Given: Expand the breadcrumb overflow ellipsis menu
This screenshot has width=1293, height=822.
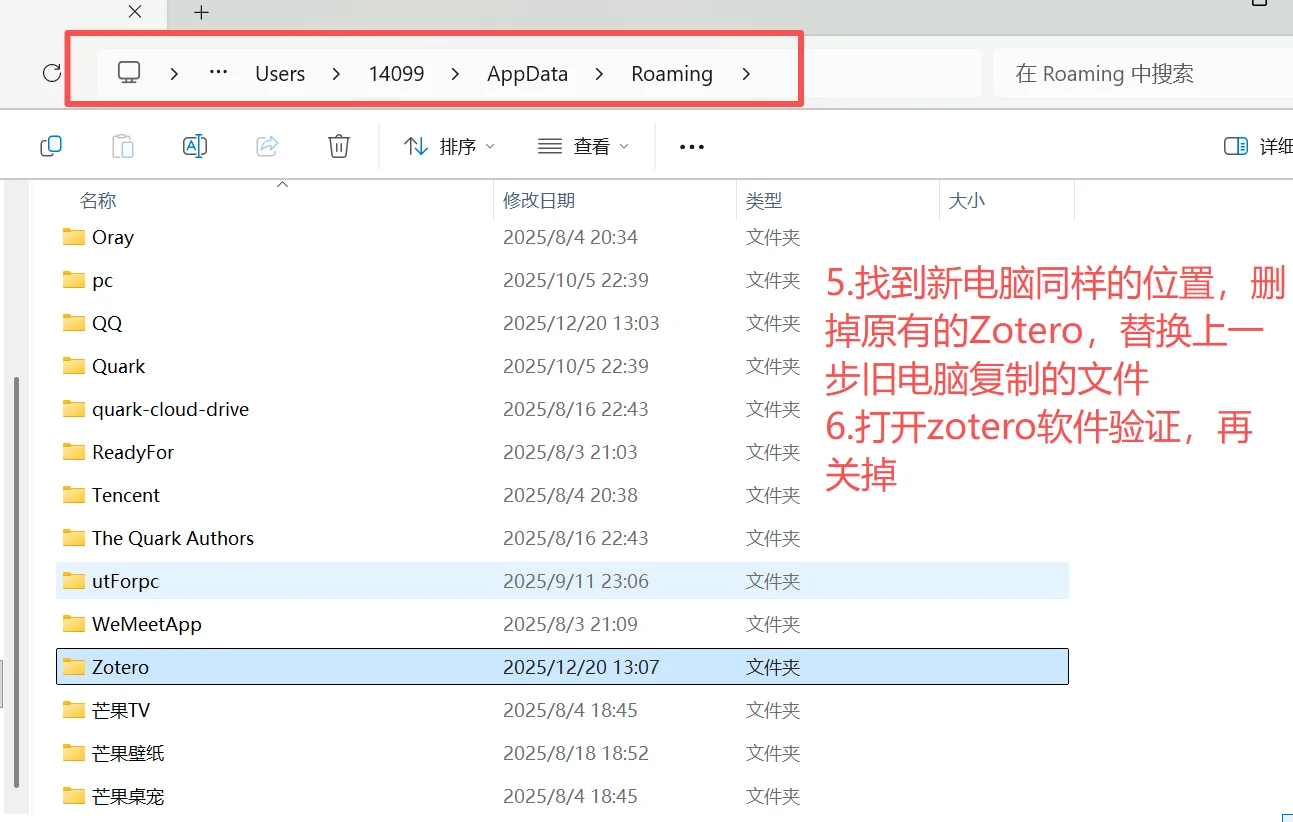Looking at the screenshot, I should point(218,73).
